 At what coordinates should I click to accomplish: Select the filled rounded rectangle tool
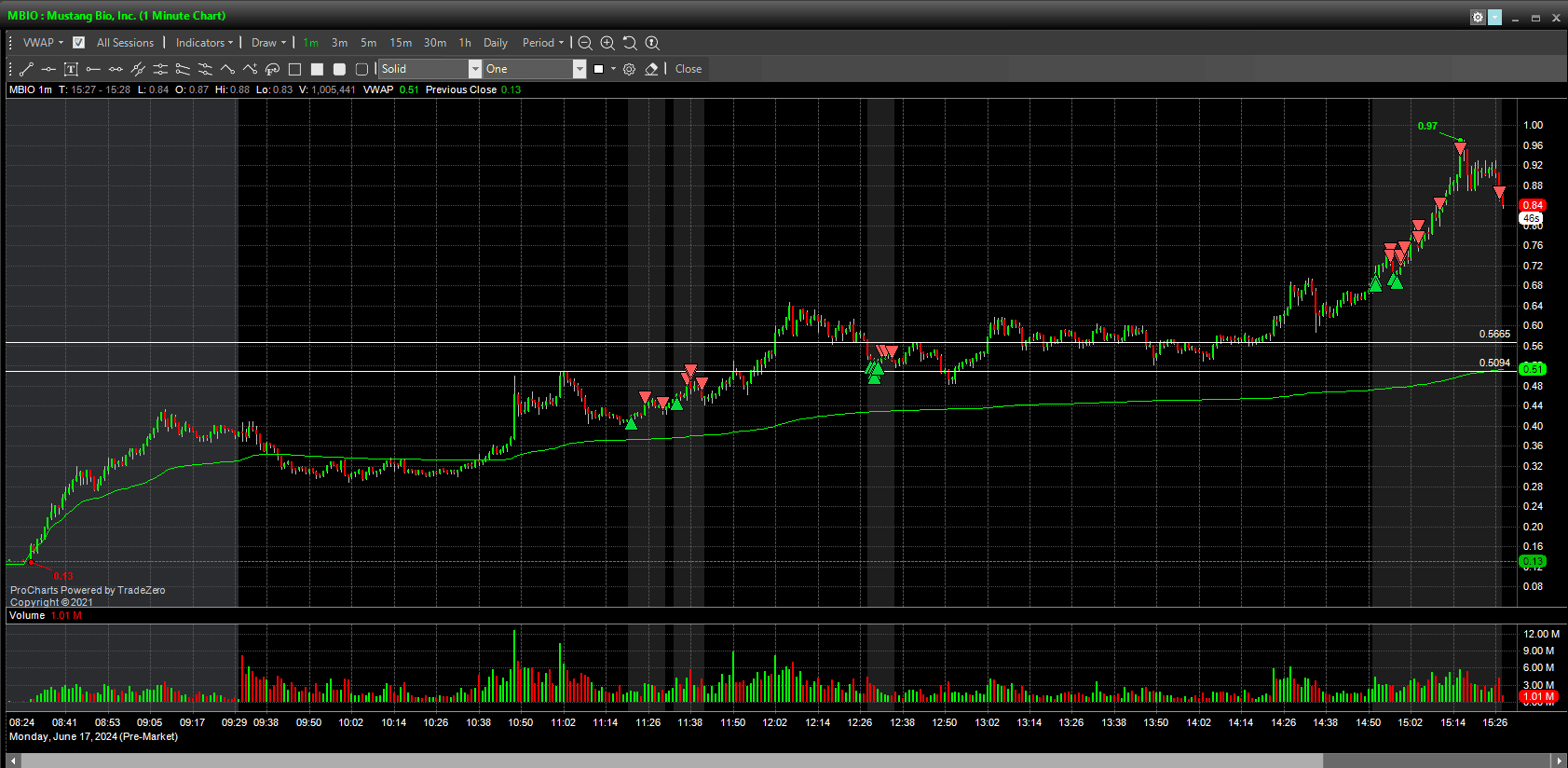[x=339, y=69]
